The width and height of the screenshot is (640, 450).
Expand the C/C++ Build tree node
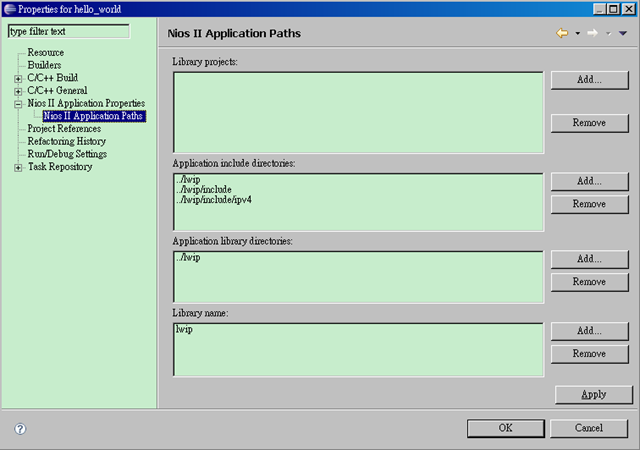(x=18, y=78)
